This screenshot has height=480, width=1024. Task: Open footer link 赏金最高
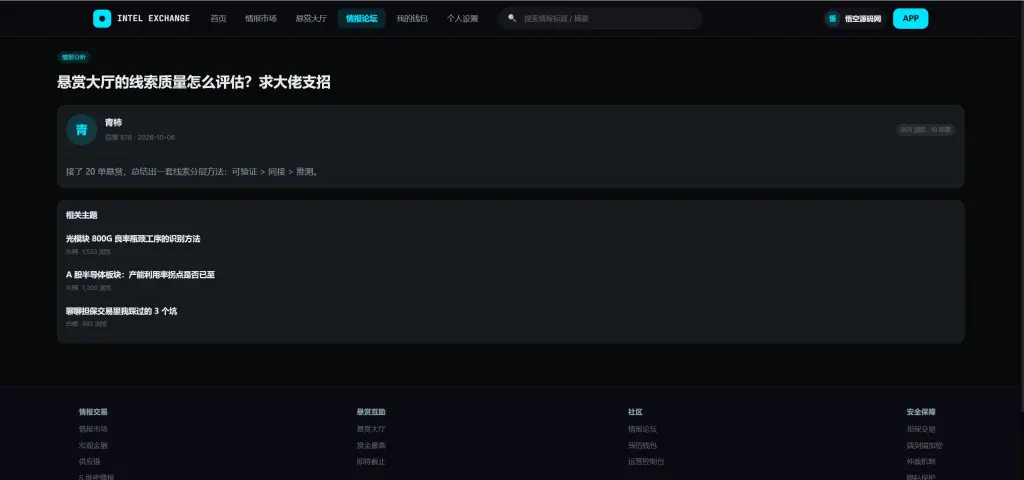click(x=371, y=445)
